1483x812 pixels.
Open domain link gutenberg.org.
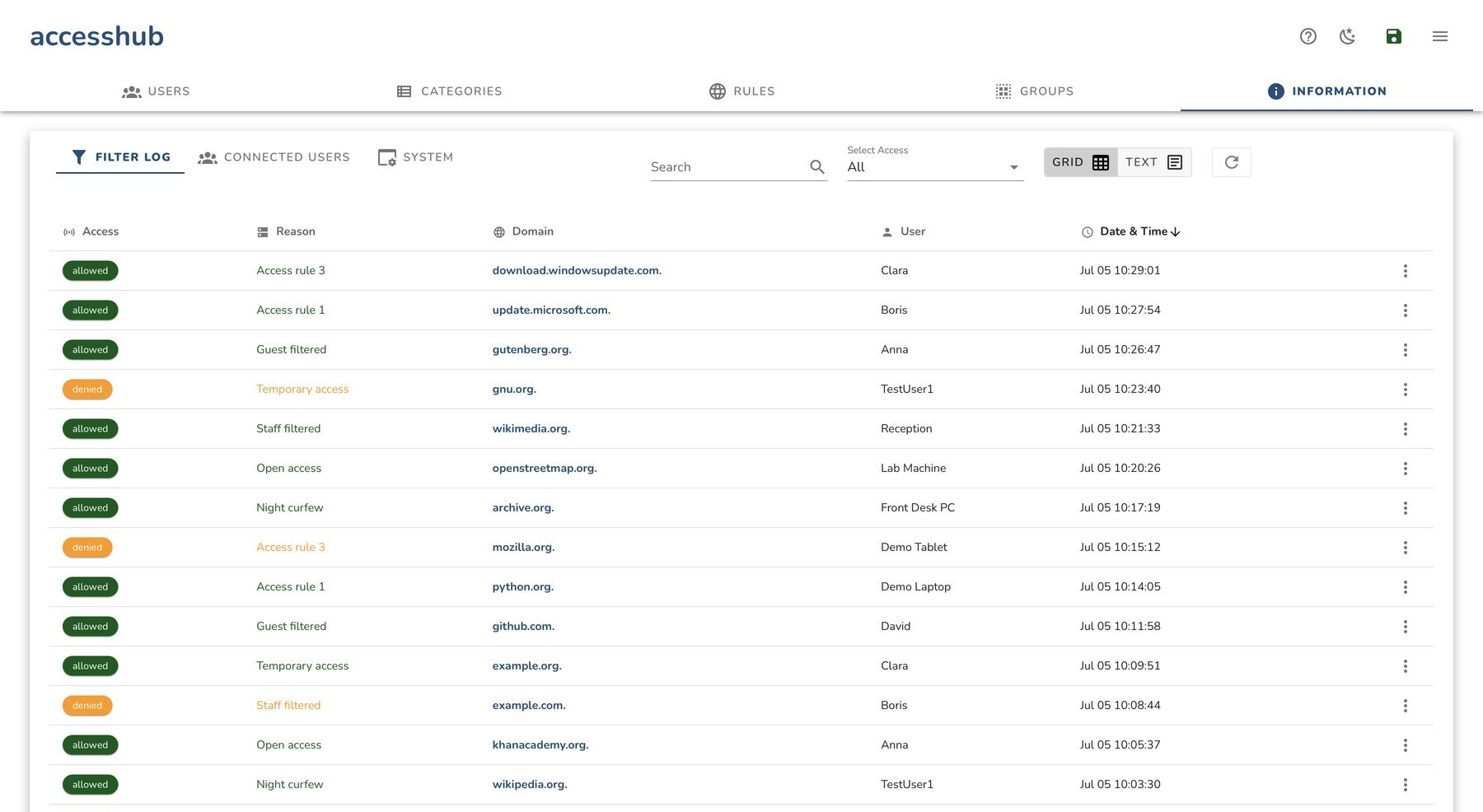point(531,350)
